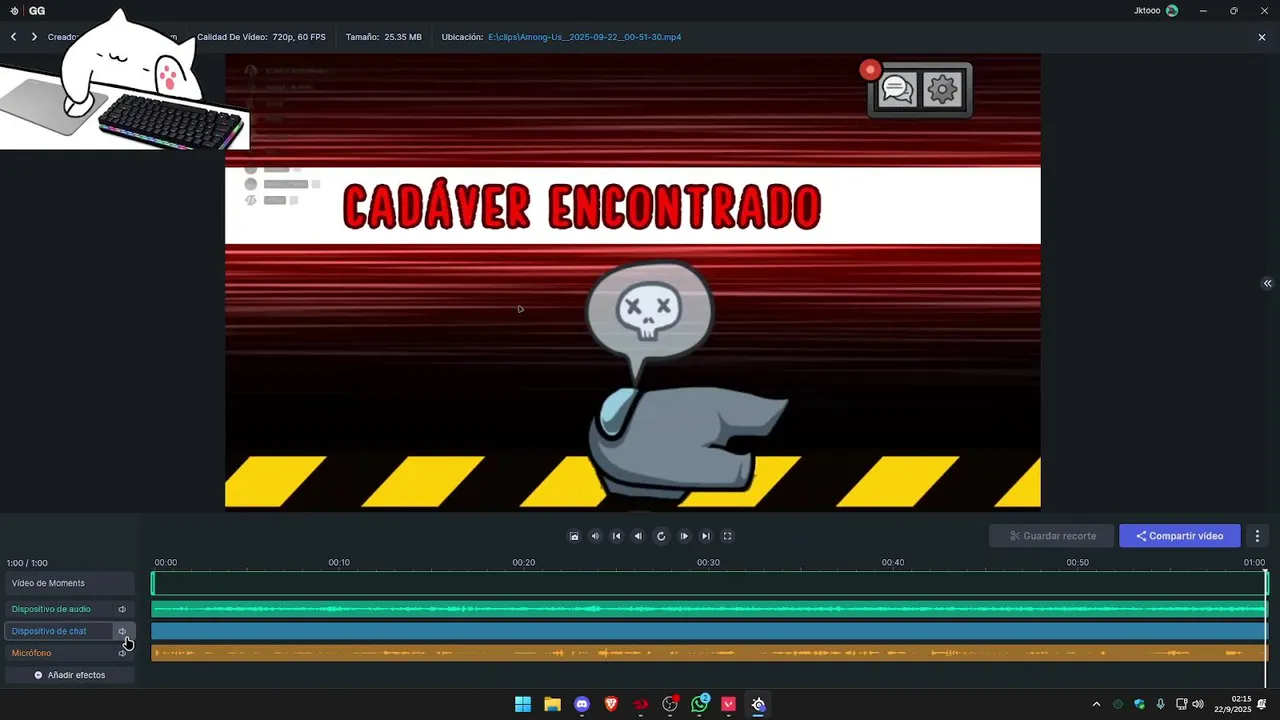
Task: Click the 00:10 mark on the timeline ruler
Action: 339,563
